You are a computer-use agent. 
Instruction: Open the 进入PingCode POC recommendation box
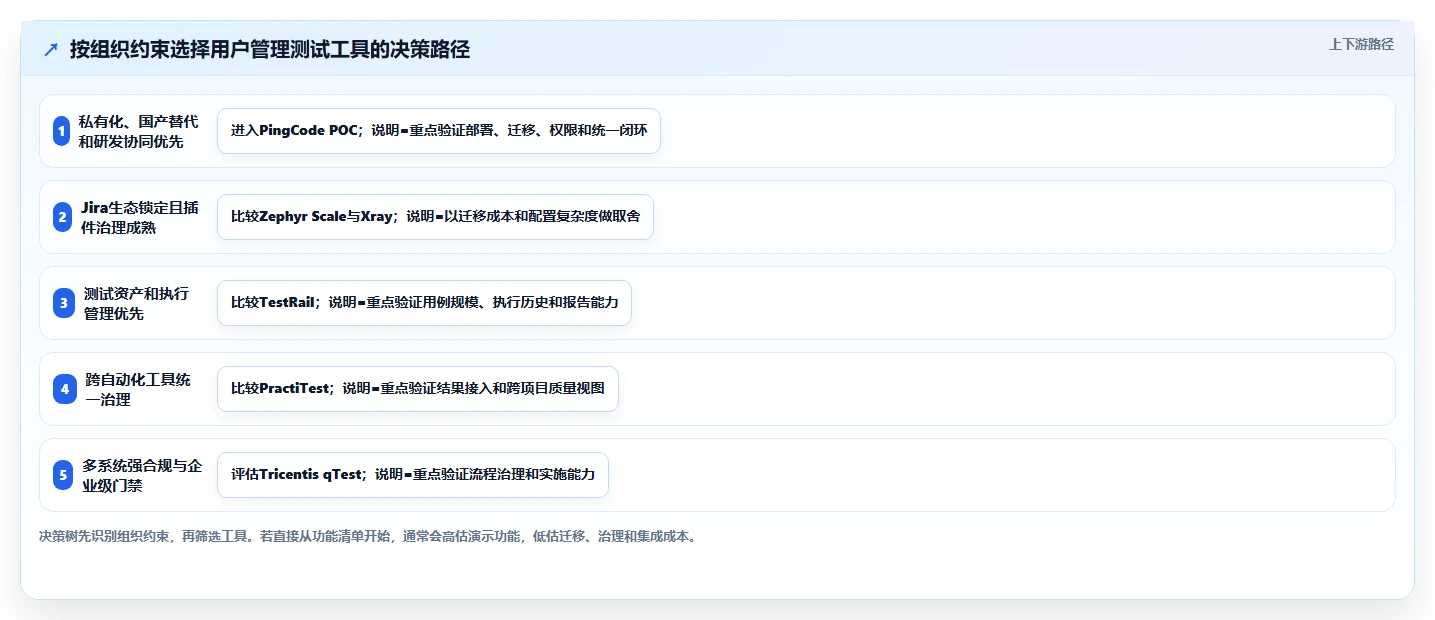click(x=439, y=131)
